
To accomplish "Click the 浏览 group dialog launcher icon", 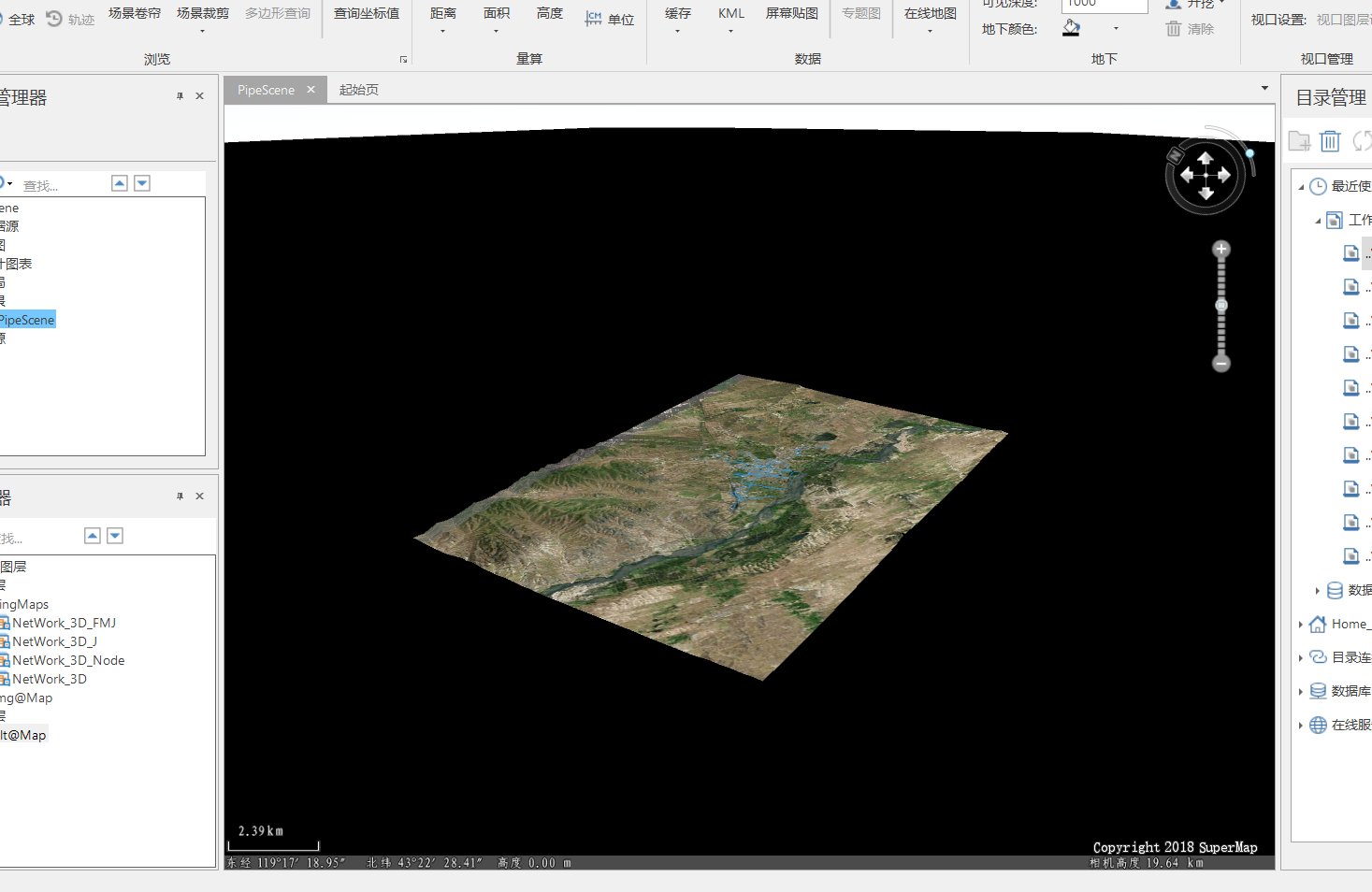I will tap(404, 59).
